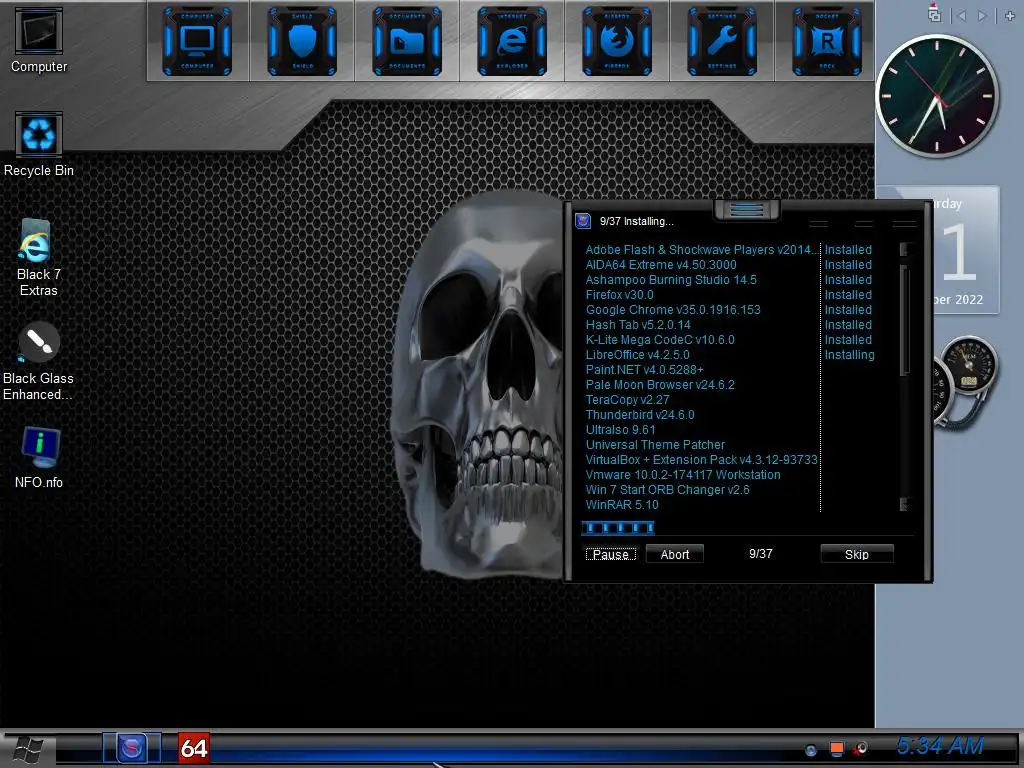The image size is (1024, 768).
Task: Open the Black 7 Extras shortcut
Action: click(x=38, y=258)
